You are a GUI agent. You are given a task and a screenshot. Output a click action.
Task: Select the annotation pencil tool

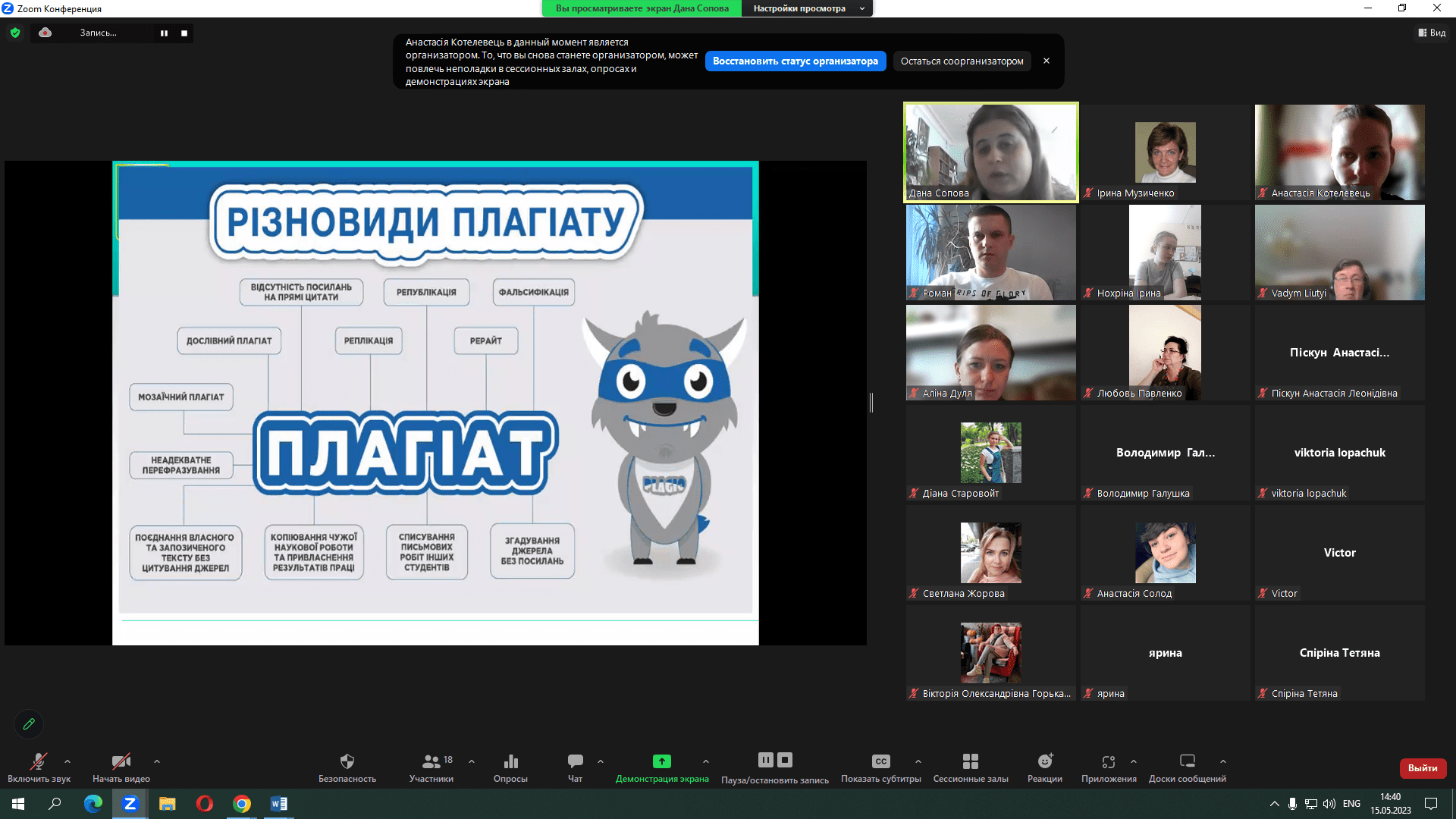[x=29, y=724]
